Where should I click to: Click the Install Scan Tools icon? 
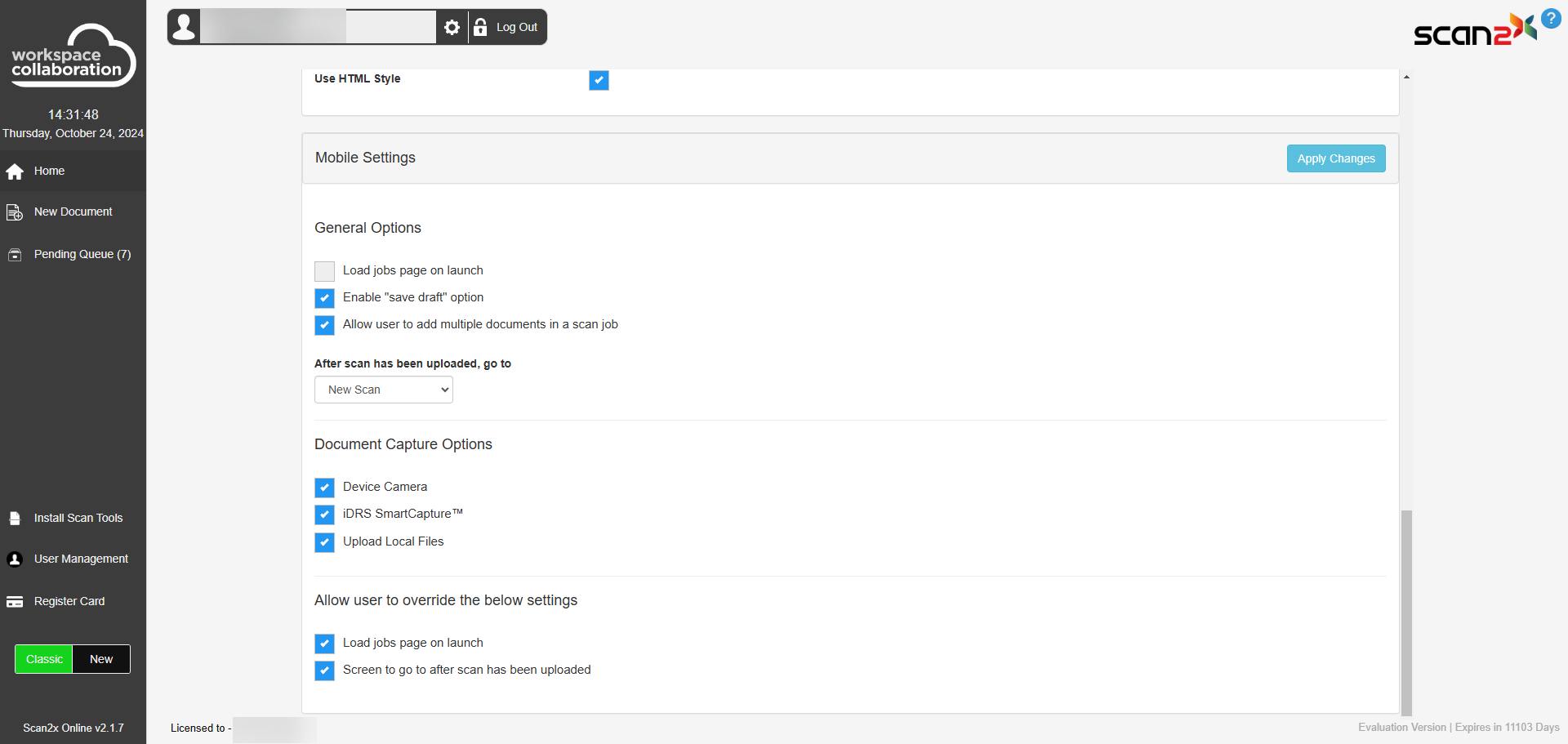15,519
